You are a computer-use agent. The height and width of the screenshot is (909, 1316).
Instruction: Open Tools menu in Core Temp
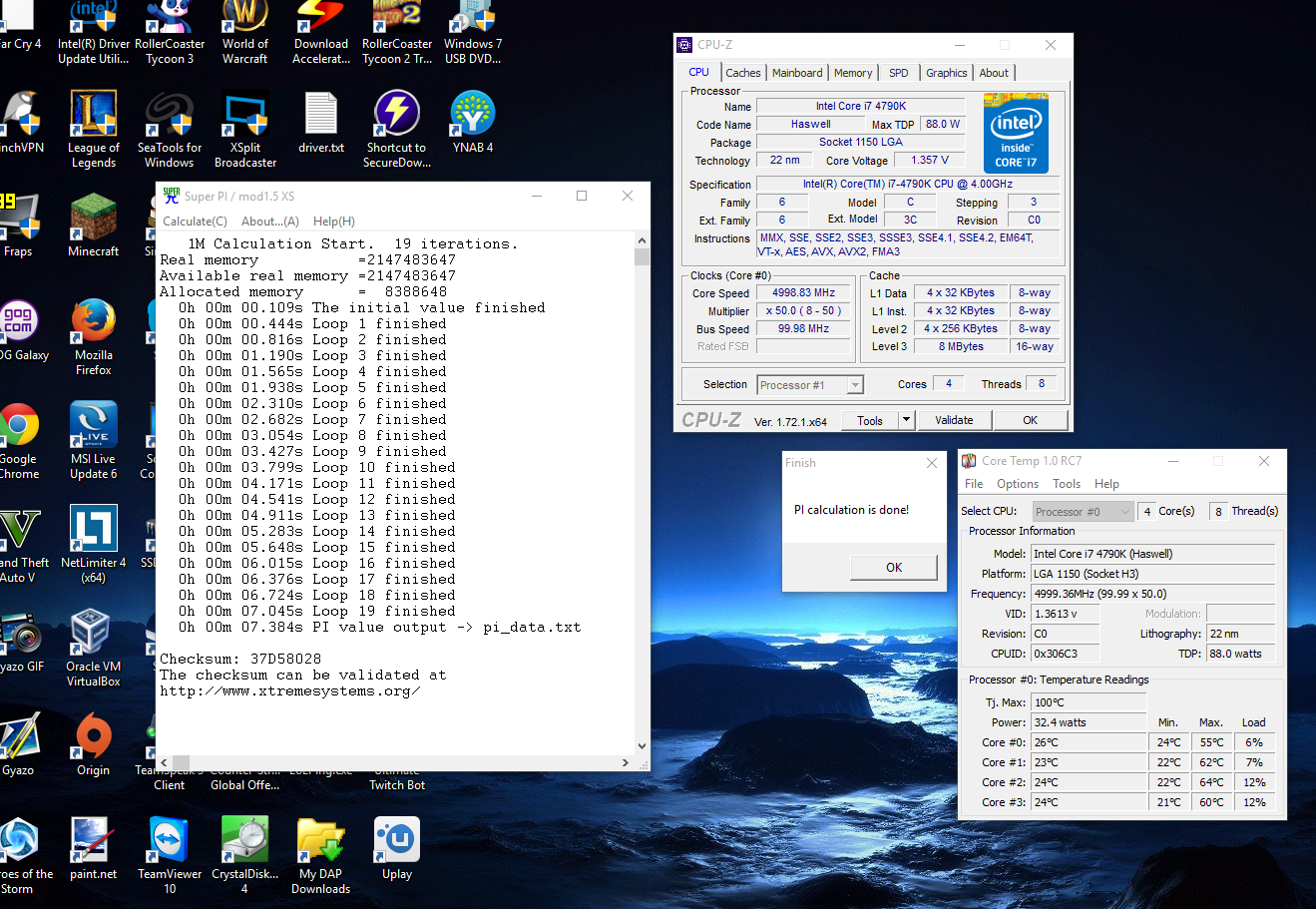tap(1067, 484)
